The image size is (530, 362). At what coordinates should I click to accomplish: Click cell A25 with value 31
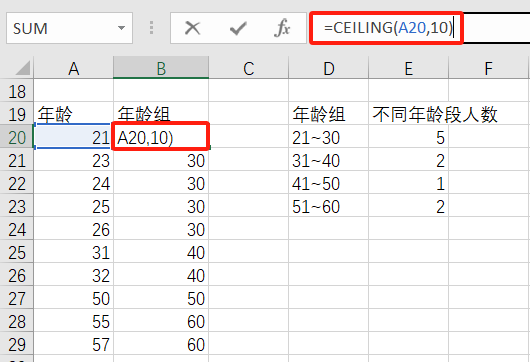74,251
